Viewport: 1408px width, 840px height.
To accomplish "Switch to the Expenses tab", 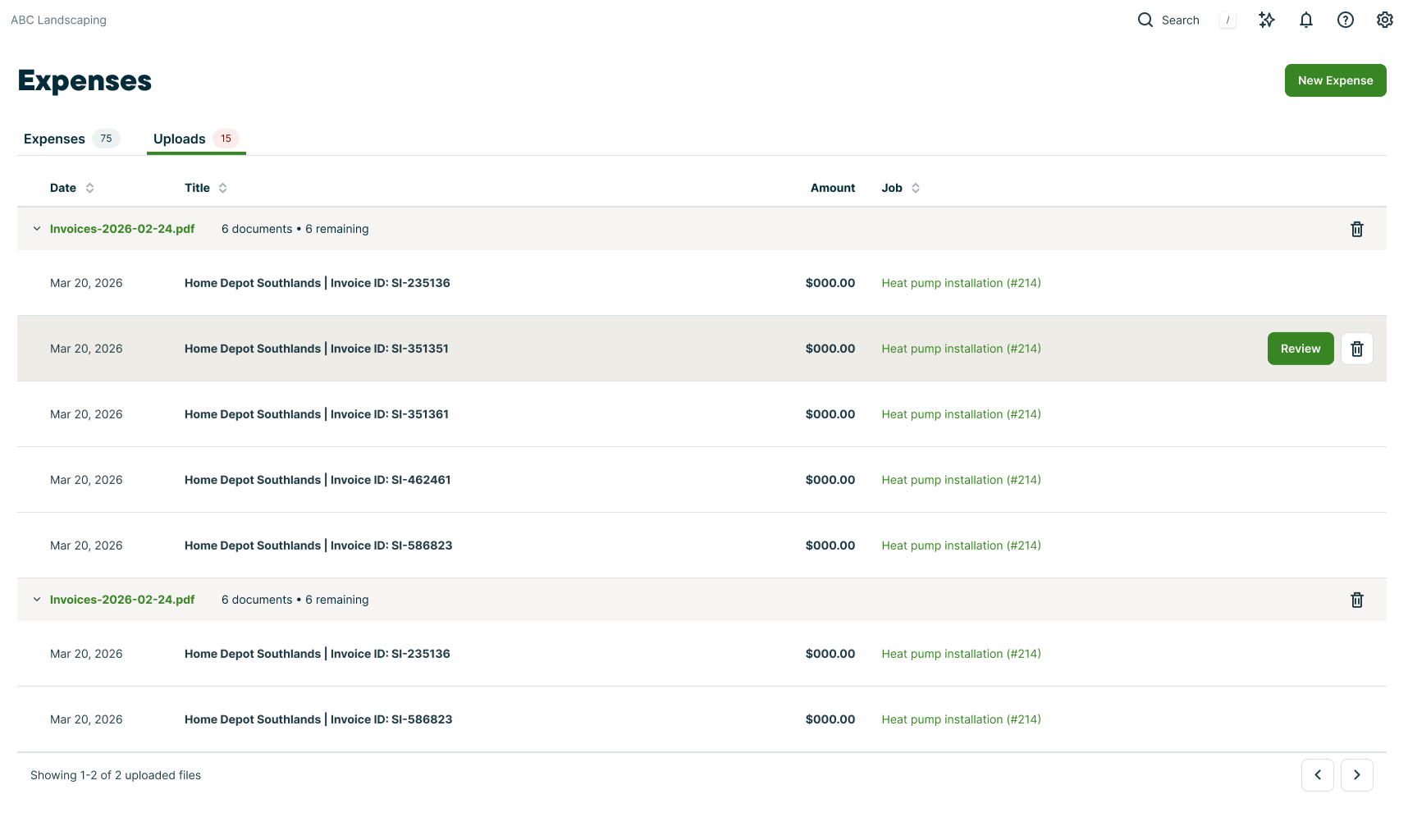I will pos(71,139).
